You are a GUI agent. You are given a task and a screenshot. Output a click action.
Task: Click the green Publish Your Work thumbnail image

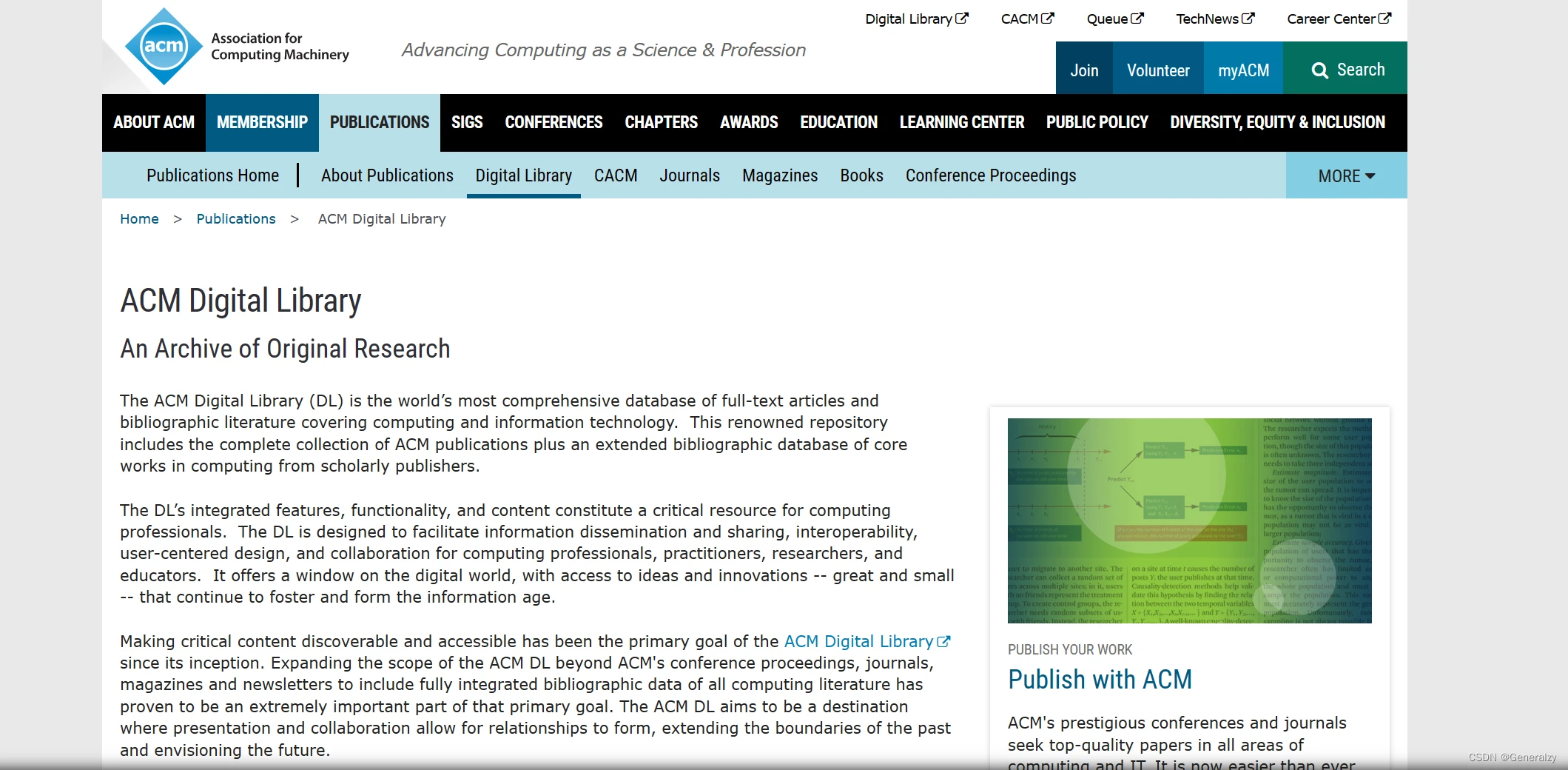[1189, 520]
